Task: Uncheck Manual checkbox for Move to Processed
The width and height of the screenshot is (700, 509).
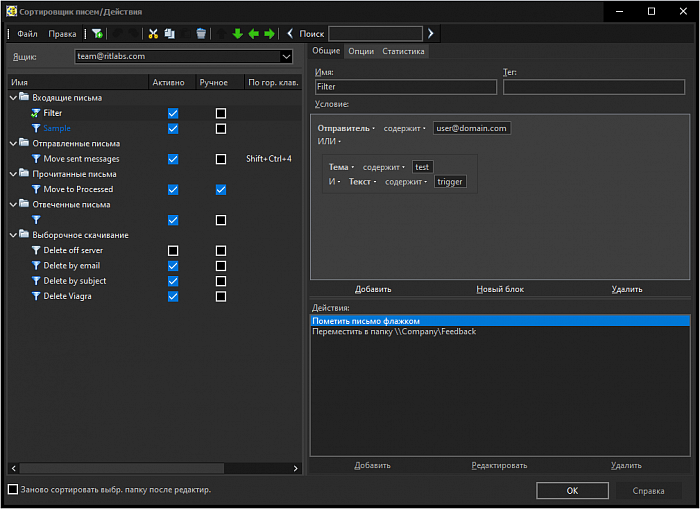Action: pyautogui.click(x=221, y=190)
